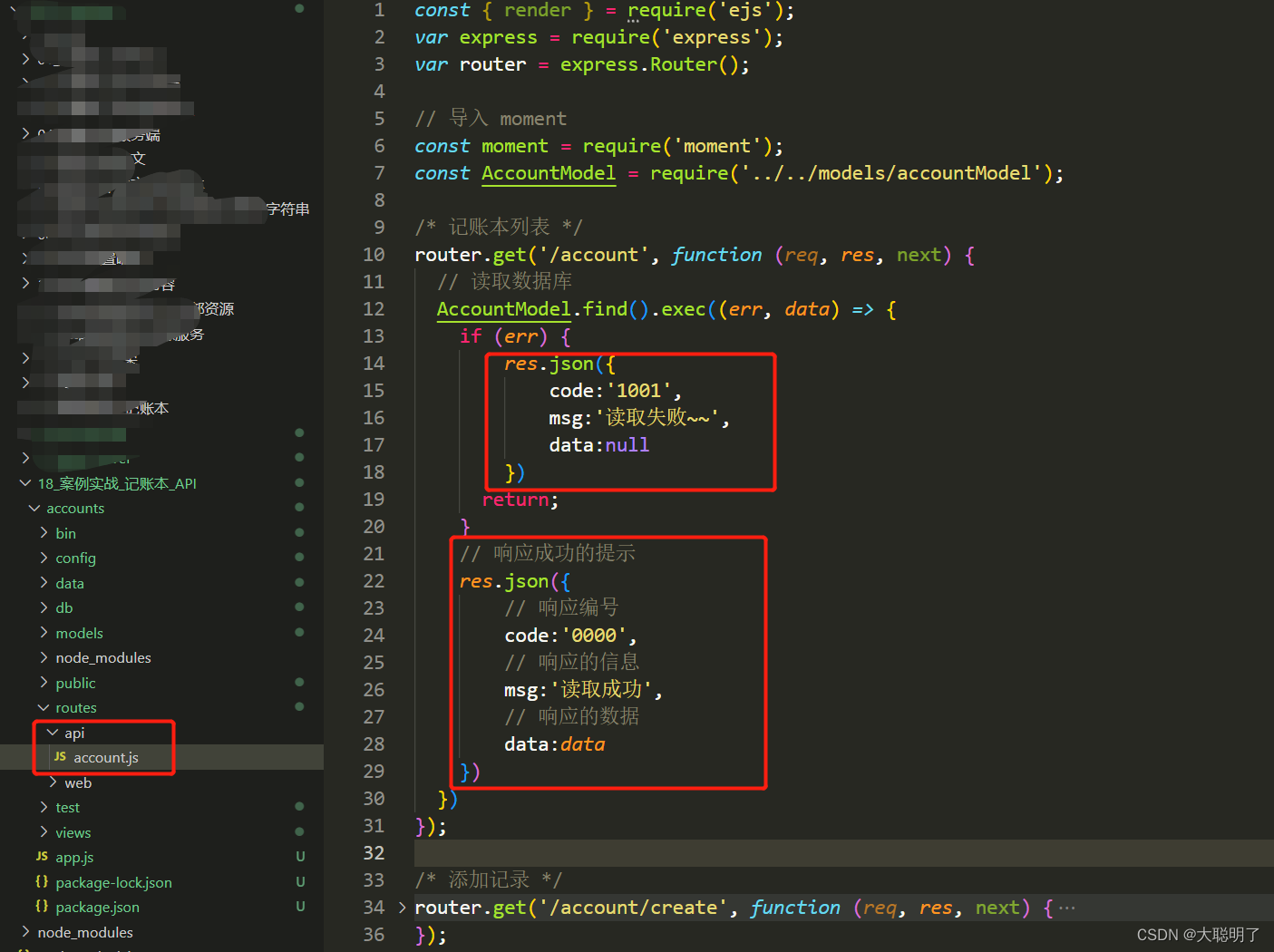Collapse the routes folder
This screenshot has height=952, width=1274.
(x=44, y=707)
